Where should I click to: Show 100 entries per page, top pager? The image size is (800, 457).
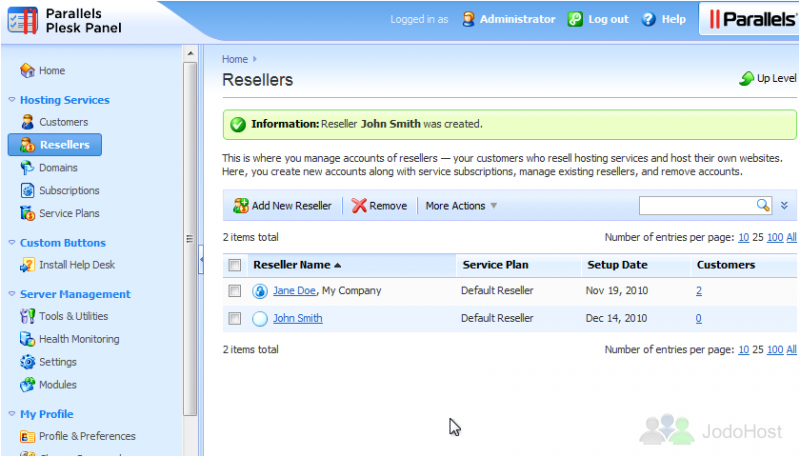pyautogui.click(x=774, y=237)
